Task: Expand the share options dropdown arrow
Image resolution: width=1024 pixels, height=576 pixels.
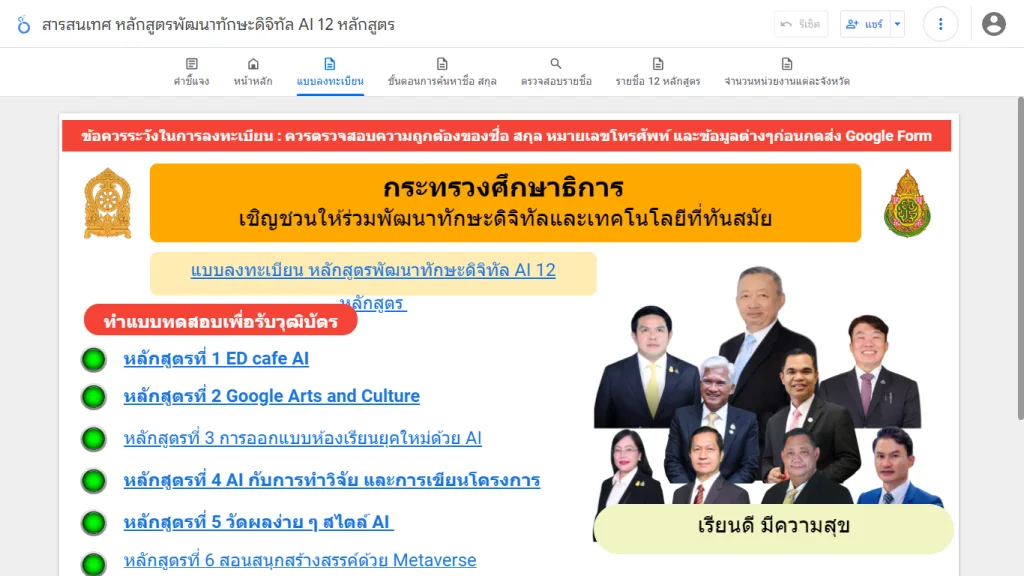Action: (x=897, y=24)
